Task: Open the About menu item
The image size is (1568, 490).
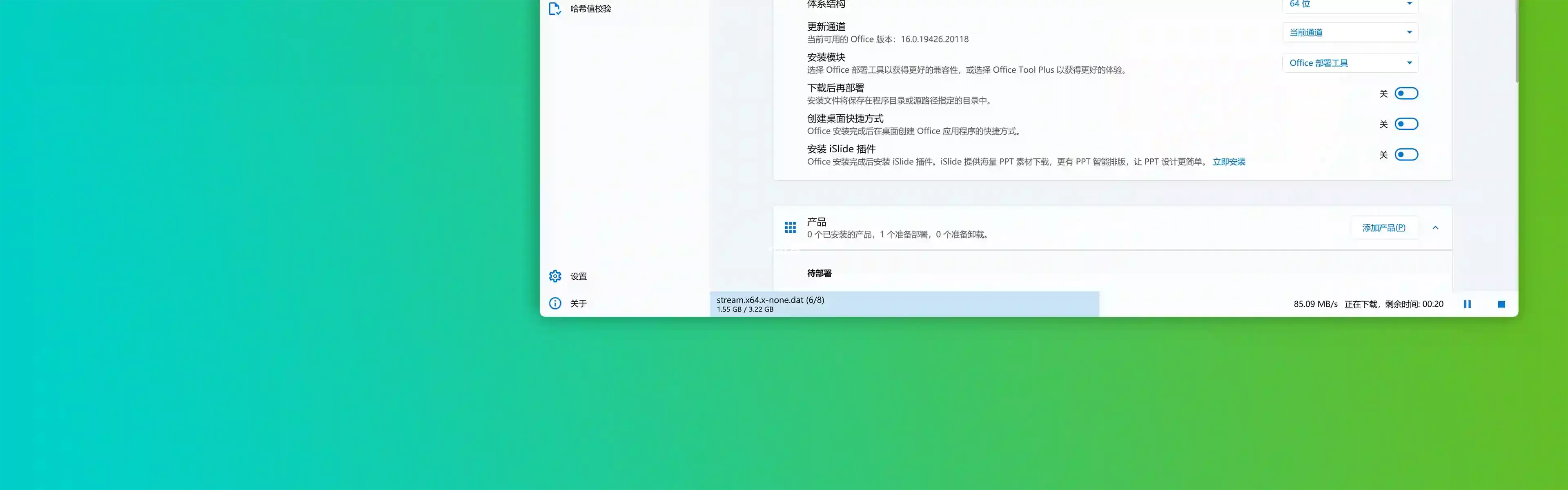Action: 578,303
